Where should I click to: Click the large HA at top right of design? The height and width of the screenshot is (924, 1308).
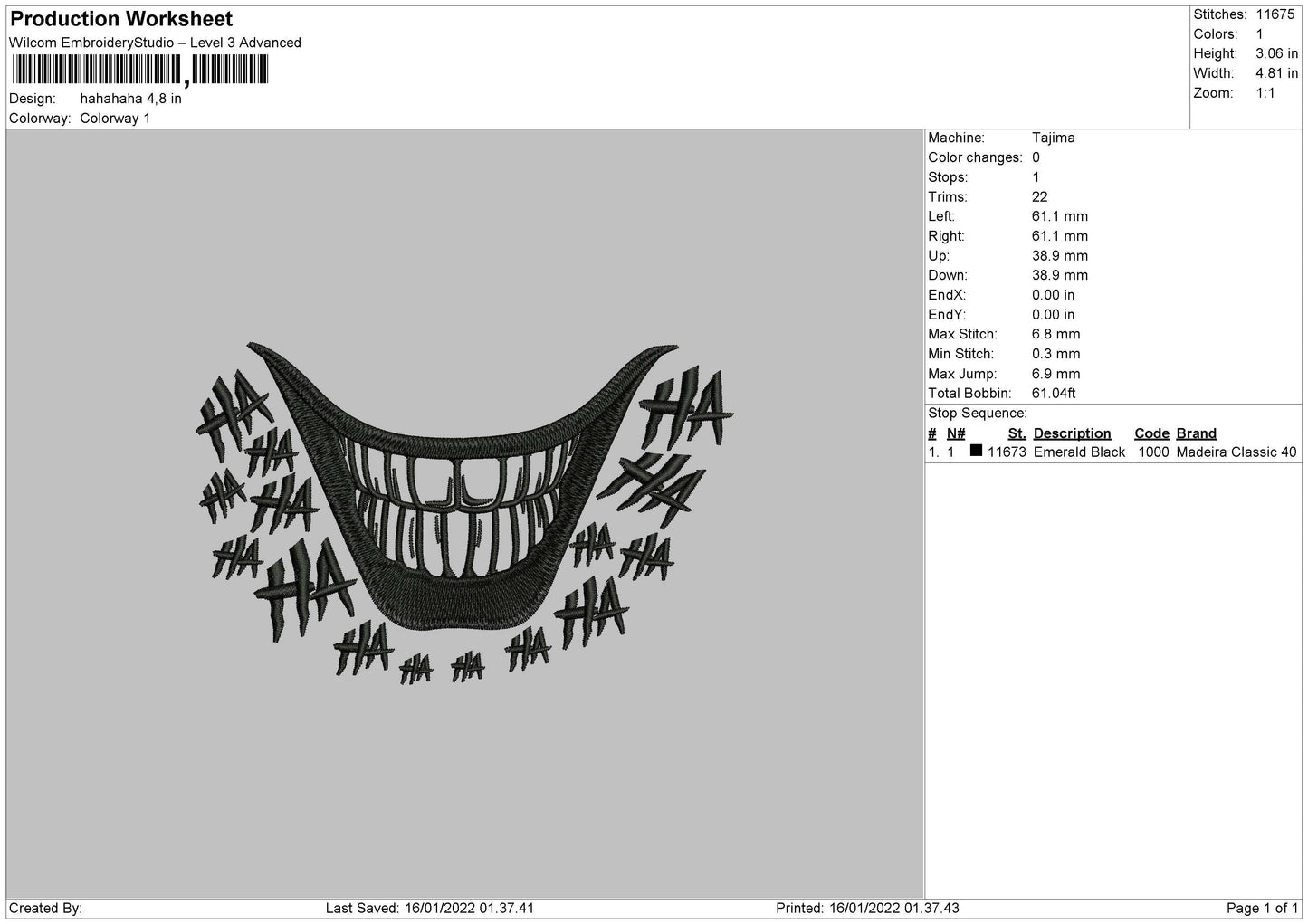685,407
